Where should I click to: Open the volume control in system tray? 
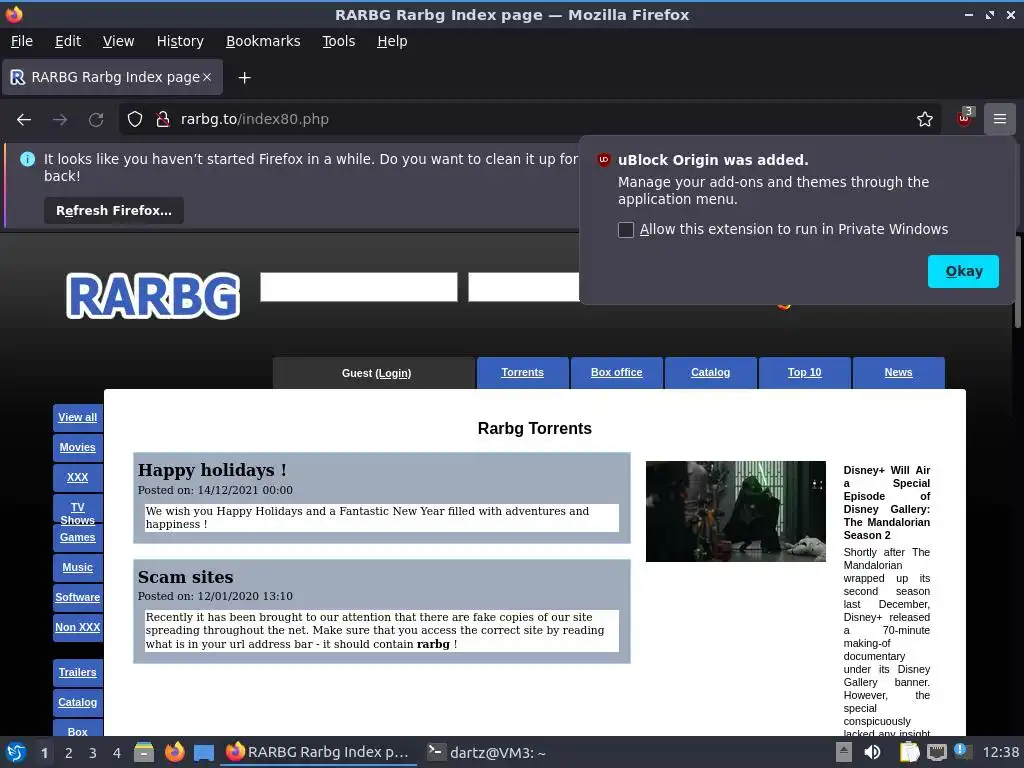pos(872,752)
